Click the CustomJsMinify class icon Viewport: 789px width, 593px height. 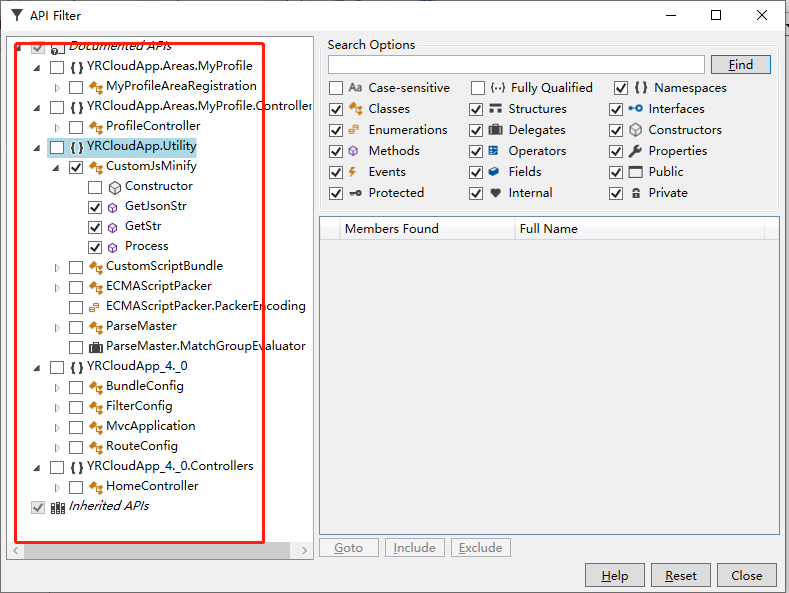pyautogui.click(x=96, y=166)
